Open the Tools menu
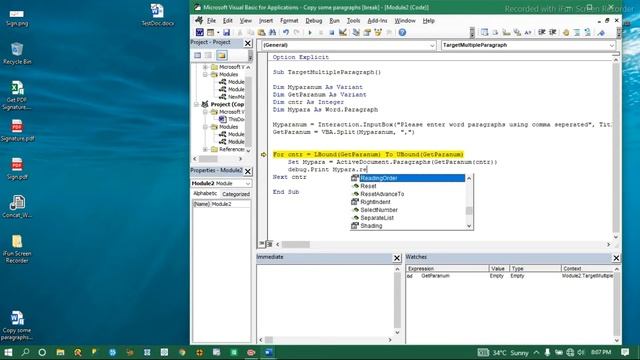The image size is (640, 360). tap(353, 20)
